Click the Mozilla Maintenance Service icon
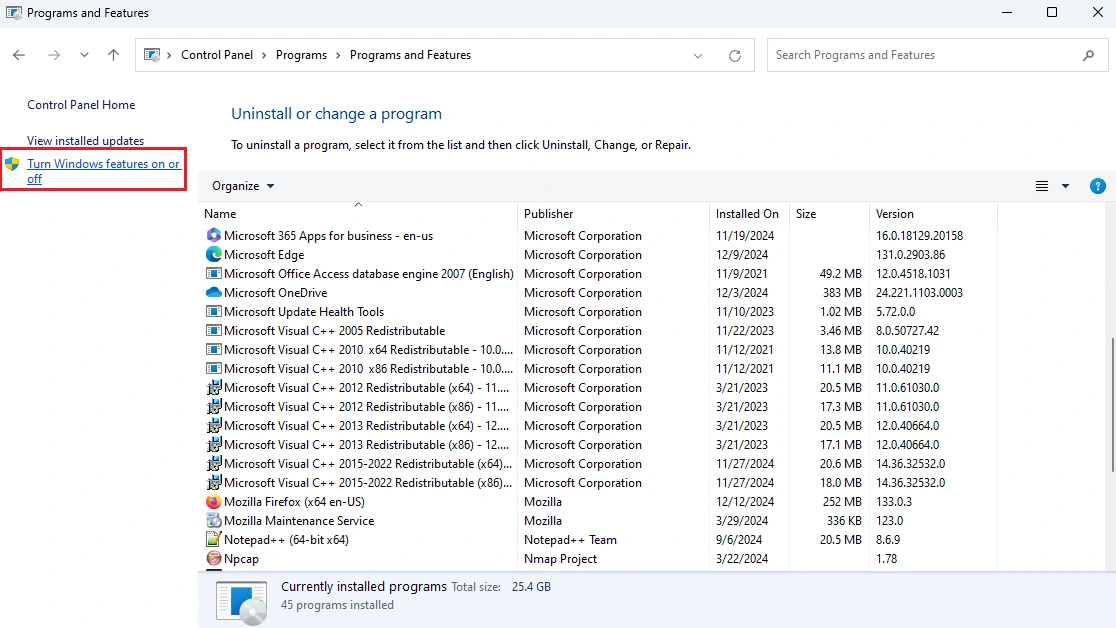The height and width of the screenshot is (628, 1116). (x=214, y=520)
